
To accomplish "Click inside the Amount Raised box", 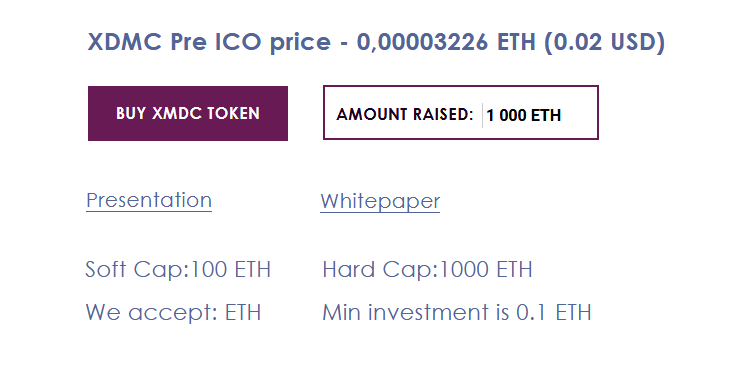I will pyautogui.click(x=461, y=112).
